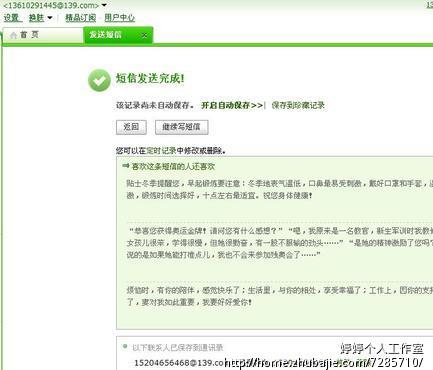433x370 pixels.
Task: Click the 返回 button
Action: pyautogui.click(x=131, y=127)
